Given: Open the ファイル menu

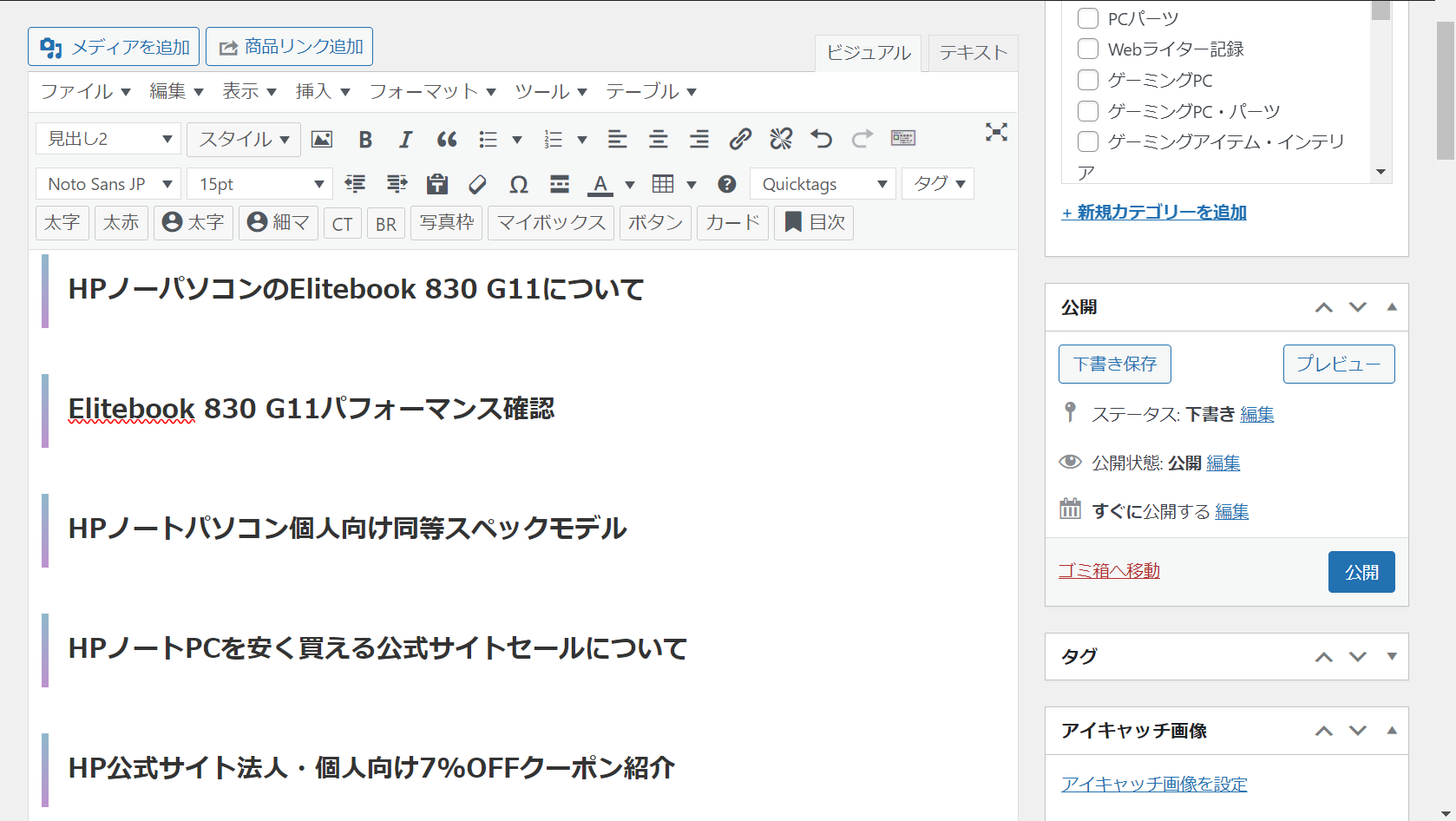Looking at the screenshot, I should coord(85,92).
